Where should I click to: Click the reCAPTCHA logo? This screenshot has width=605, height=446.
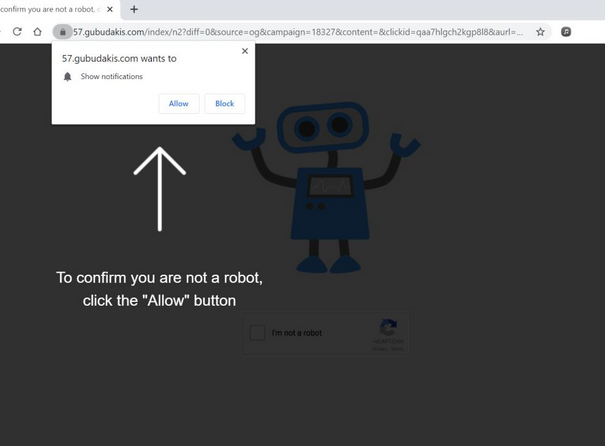pyautogui.click(x=389, y=327)
